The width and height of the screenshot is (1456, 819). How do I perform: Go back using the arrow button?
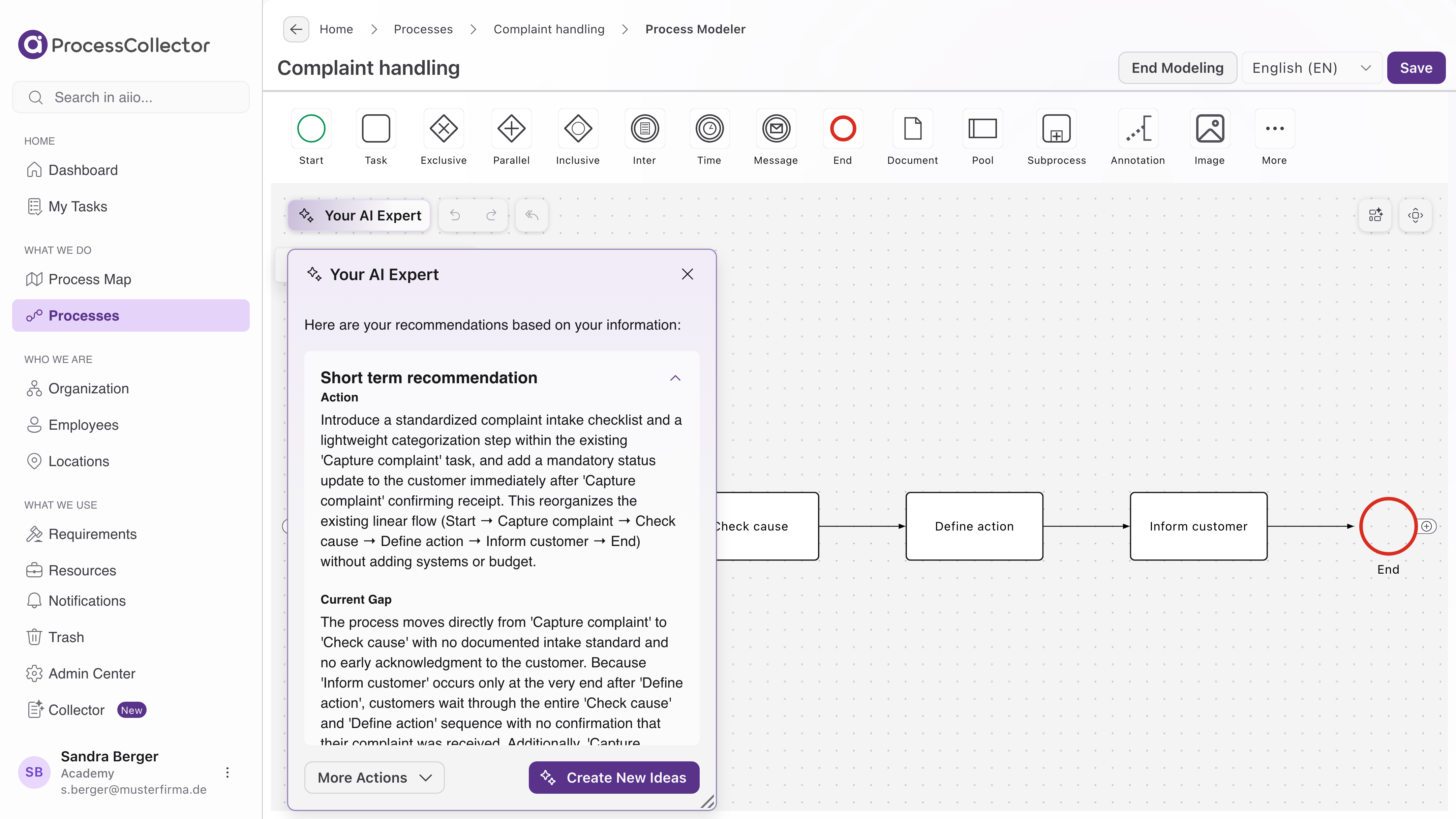pos(296,29)
